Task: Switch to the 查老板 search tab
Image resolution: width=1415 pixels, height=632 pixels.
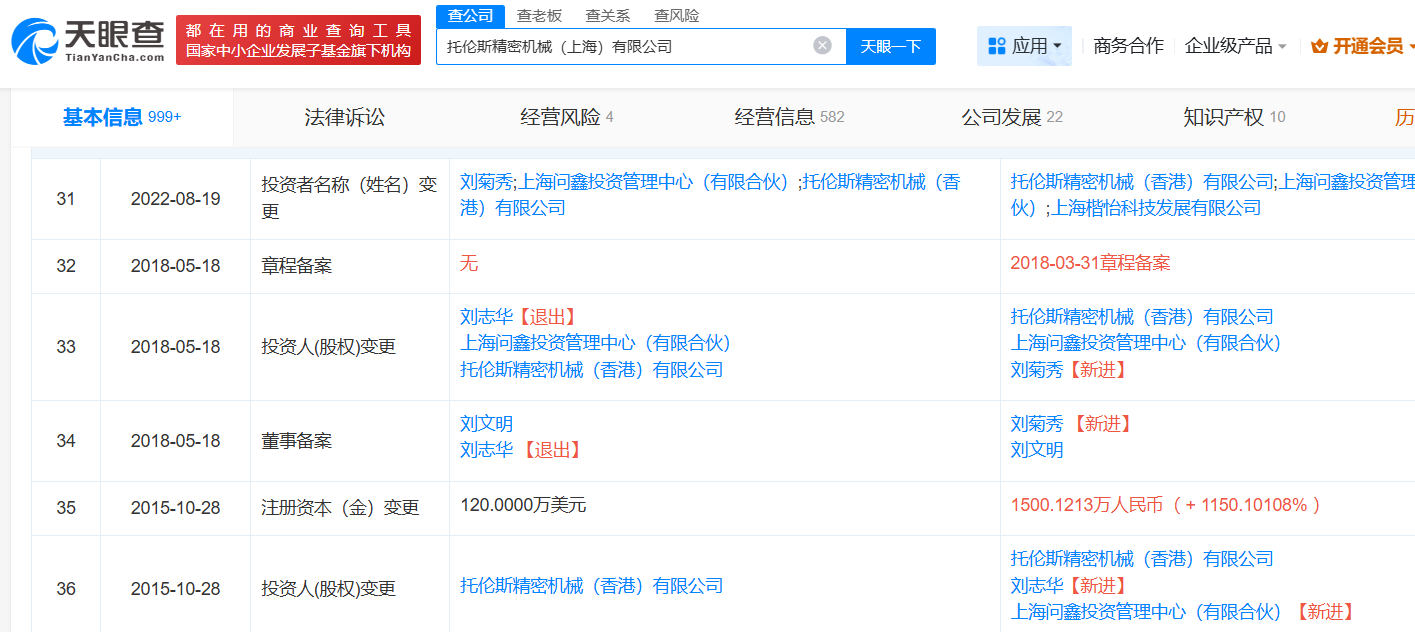Action: click(x=539, y=15)
